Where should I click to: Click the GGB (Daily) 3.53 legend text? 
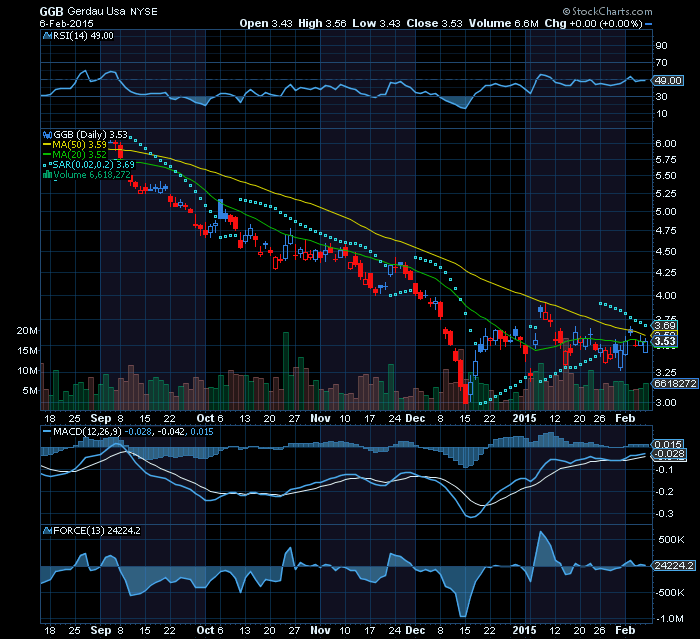click(x=90, y=134)
